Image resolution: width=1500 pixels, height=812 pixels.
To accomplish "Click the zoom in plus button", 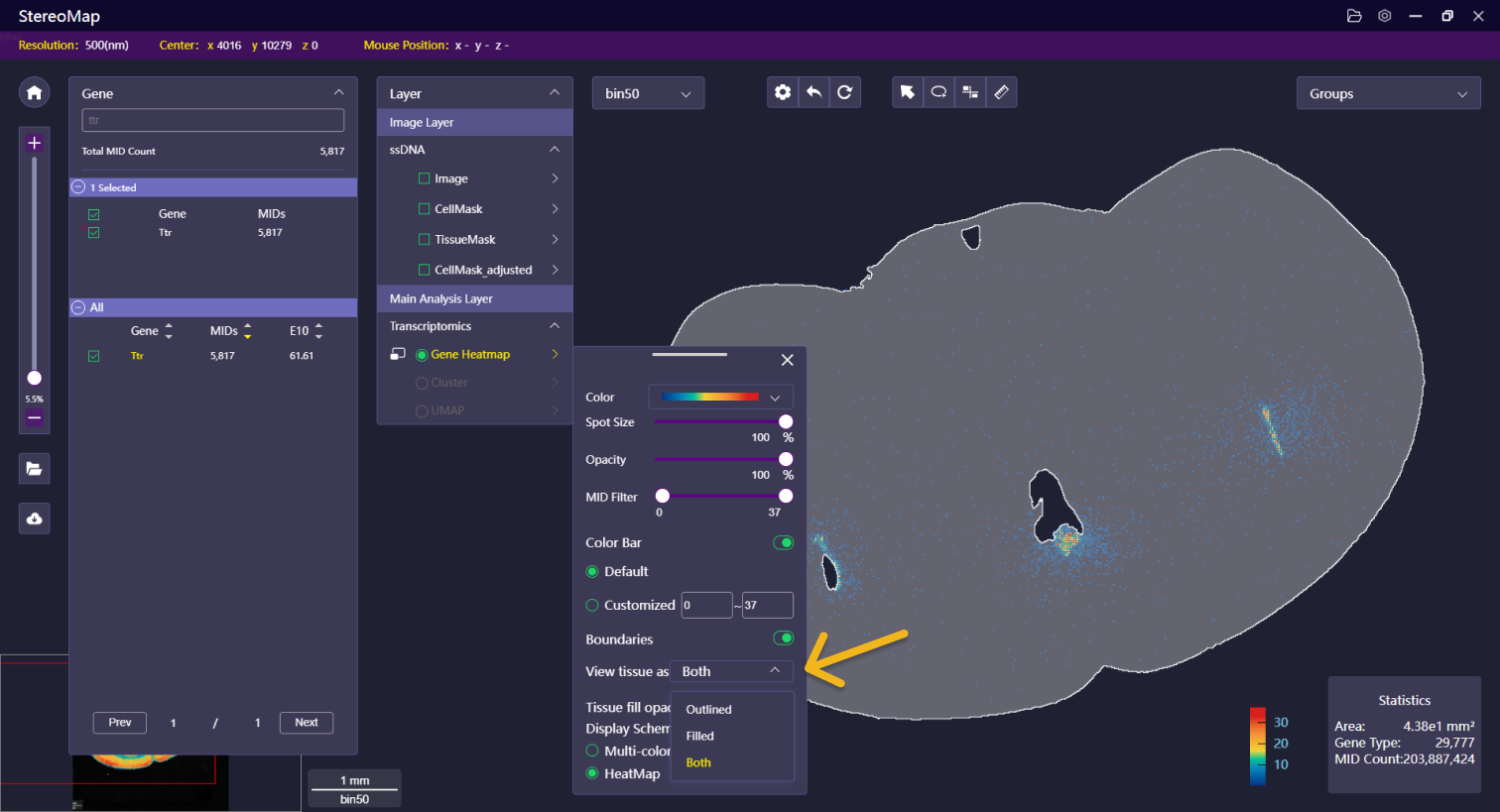I will [34, 143].
